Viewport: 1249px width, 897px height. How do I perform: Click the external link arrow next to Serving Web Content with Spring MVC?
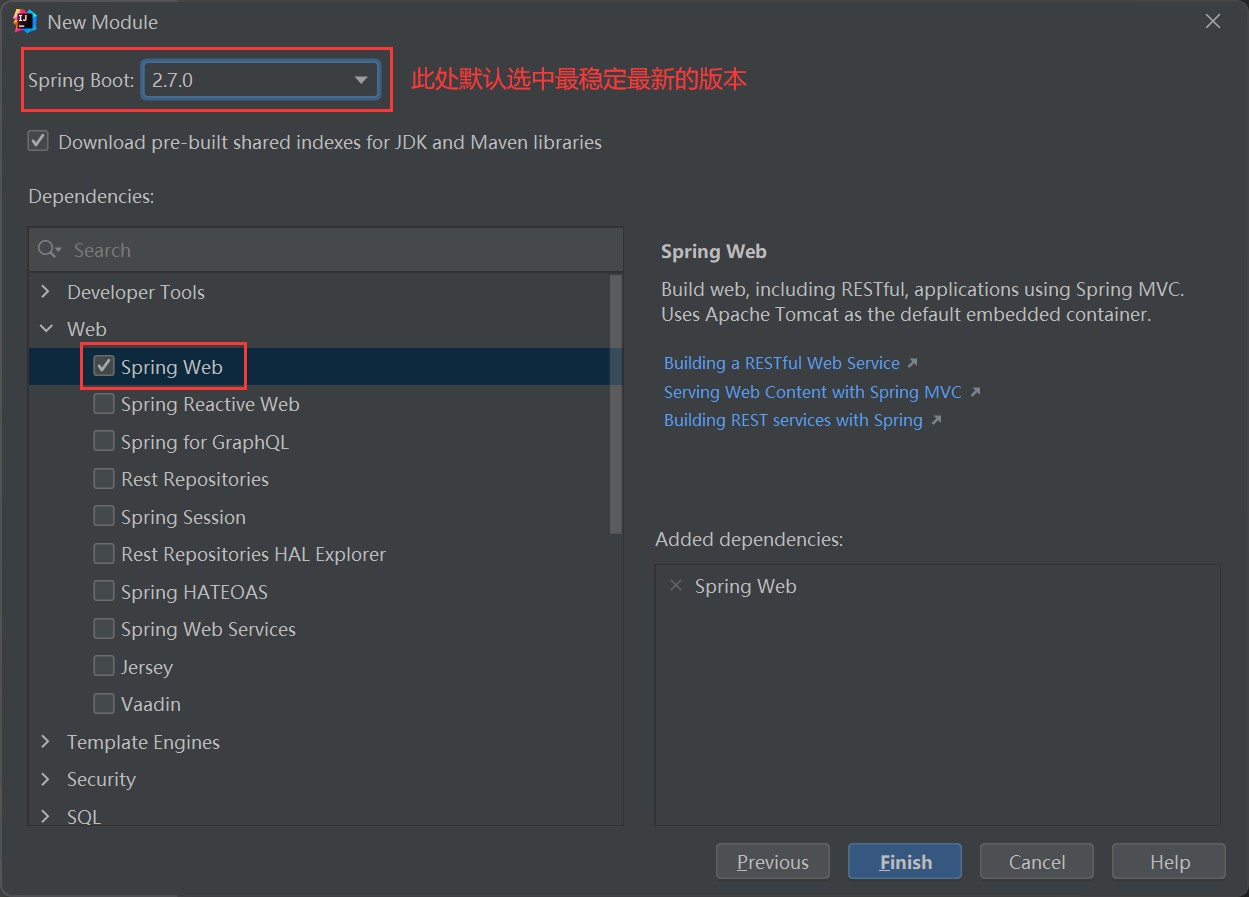976,391
